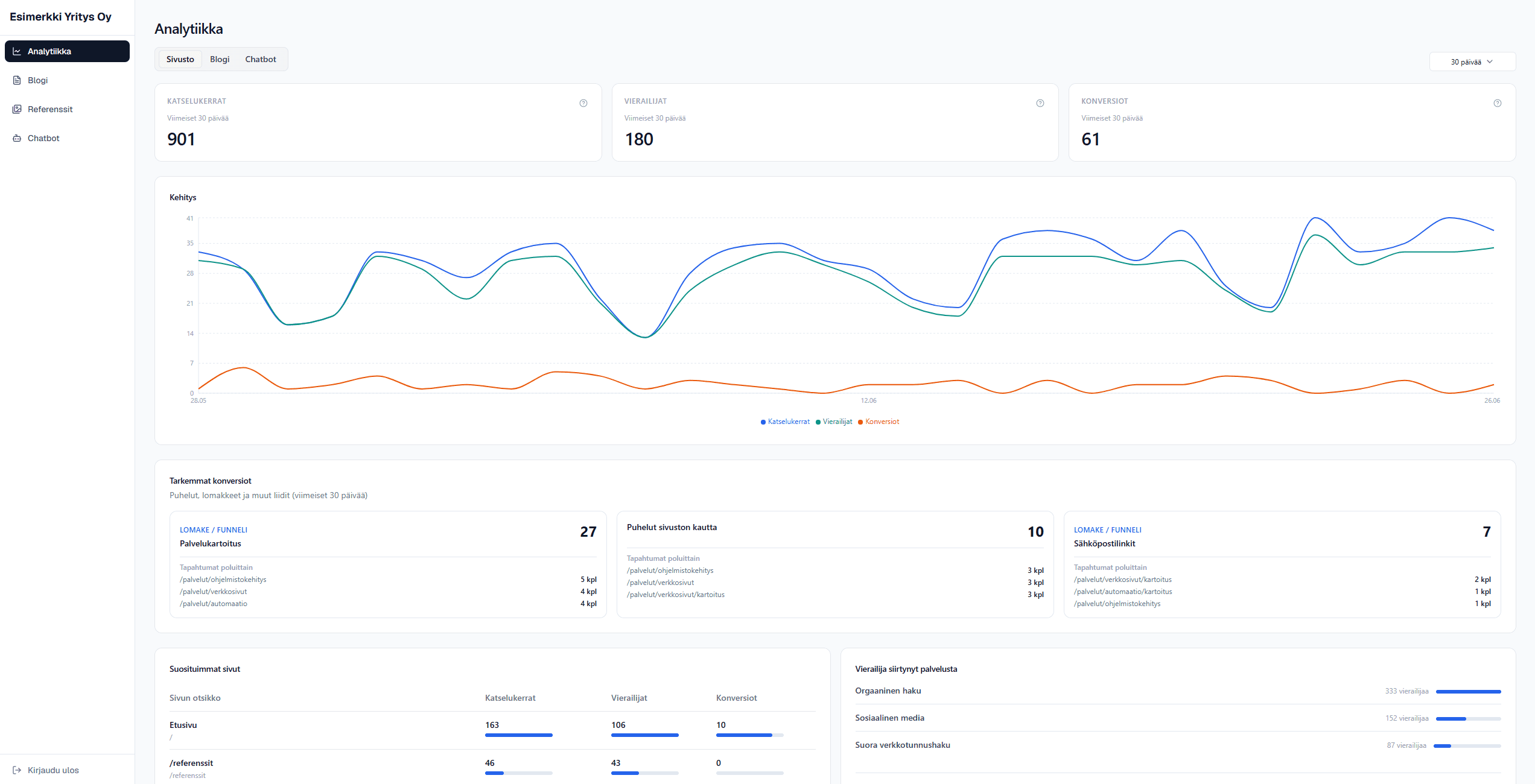This screenshot has height=784, width=1535.
Task: Open Blogi in the sidebar menu
Action: tap(67, 80)
